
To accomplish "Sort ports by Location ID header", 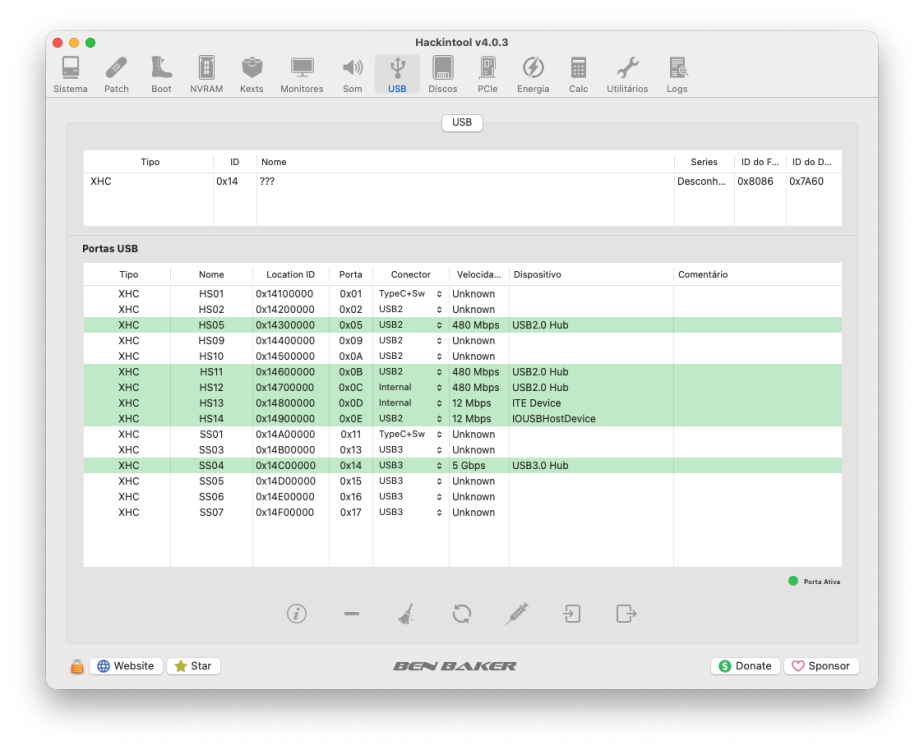I will 291,275.
